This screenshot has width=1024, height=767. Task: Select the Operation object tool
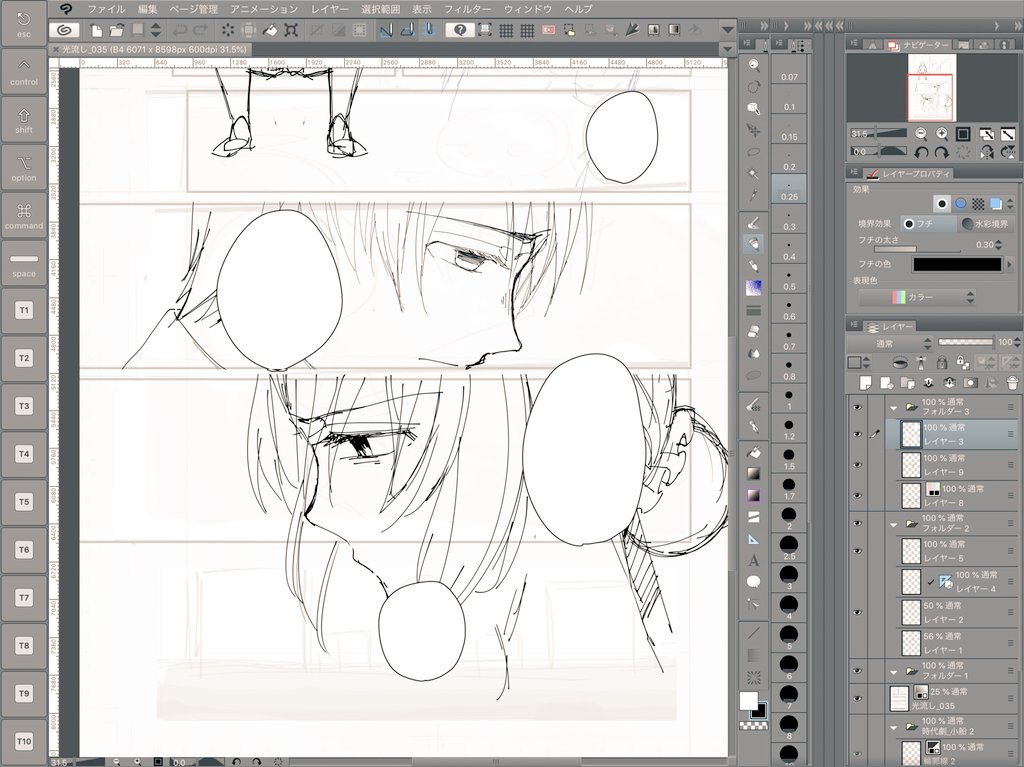click(754, 108)
